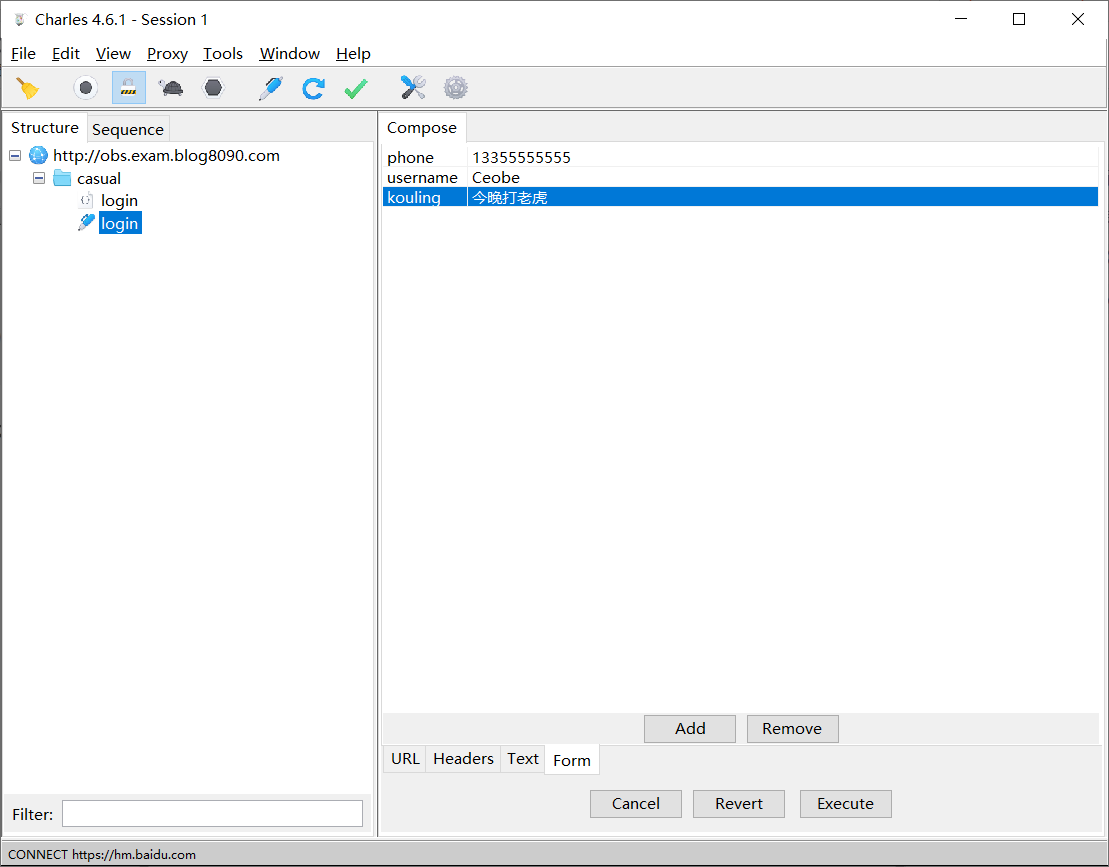
Task: Toggle SSL Proxying padlock icon
Action: click(x=128, y=88)
